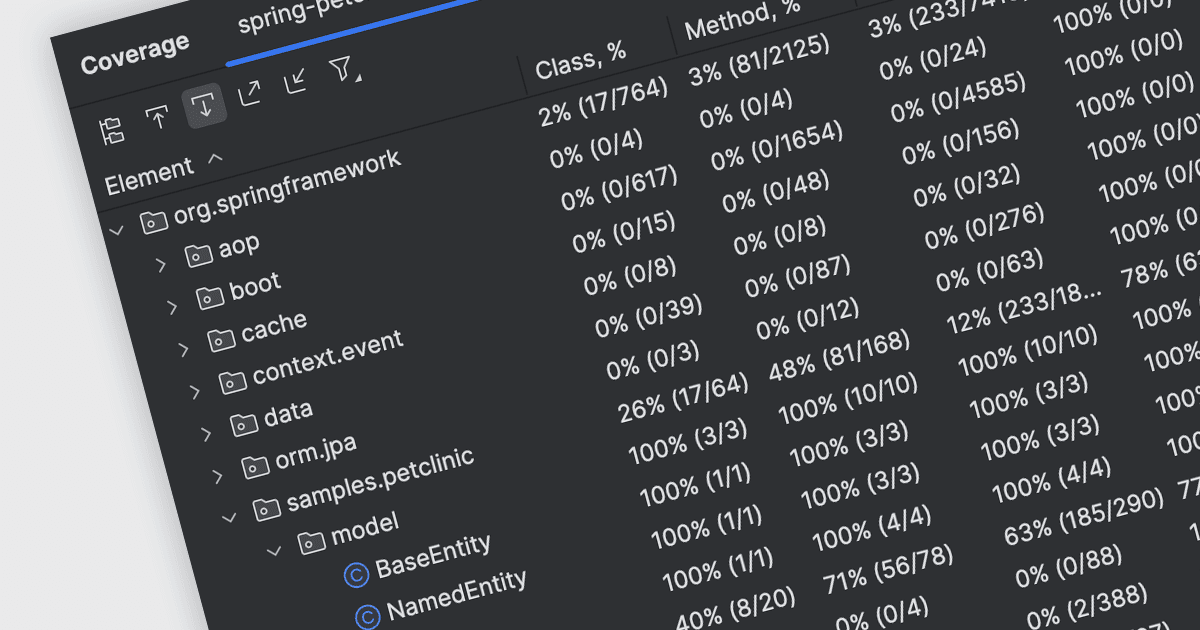Expand the context.event package chevron
This screenshot has height=630, width=1200.
[194, 392]
